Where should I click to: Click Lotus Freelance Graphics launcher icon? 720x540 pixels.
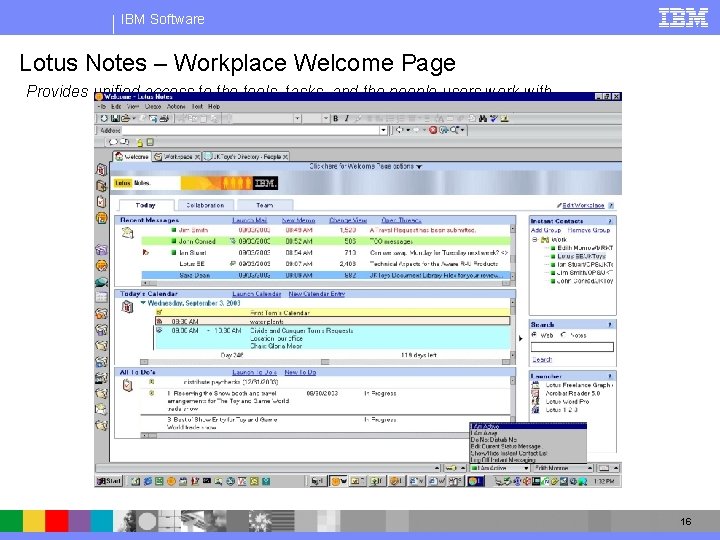[x=535, y=385]
